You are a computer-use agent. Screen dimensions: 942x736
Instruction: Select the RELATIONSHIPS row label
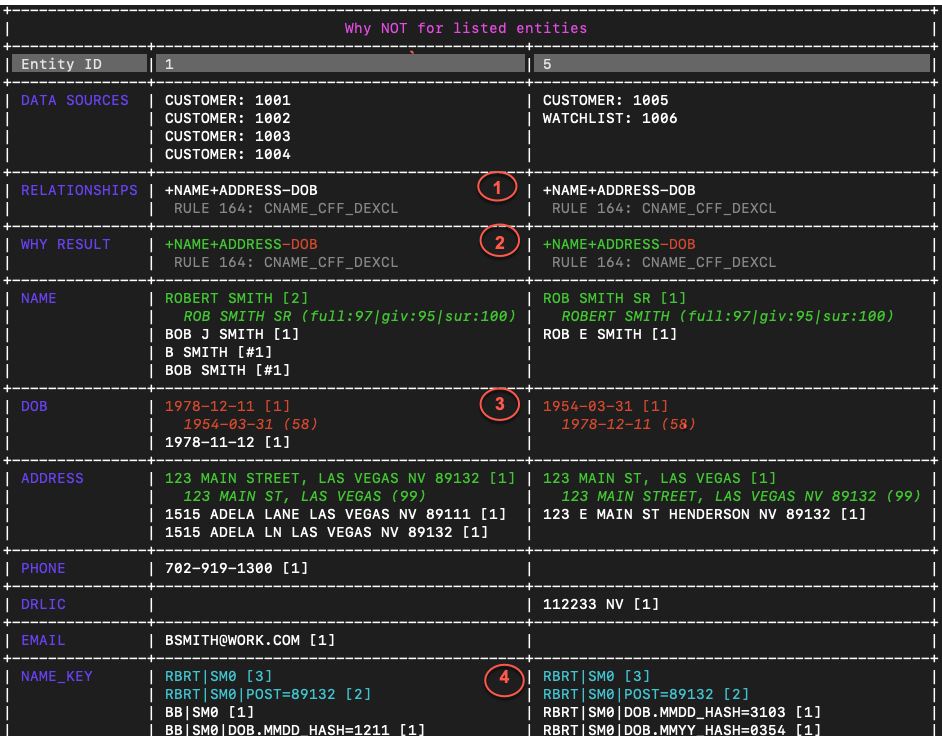pos(79,190)
